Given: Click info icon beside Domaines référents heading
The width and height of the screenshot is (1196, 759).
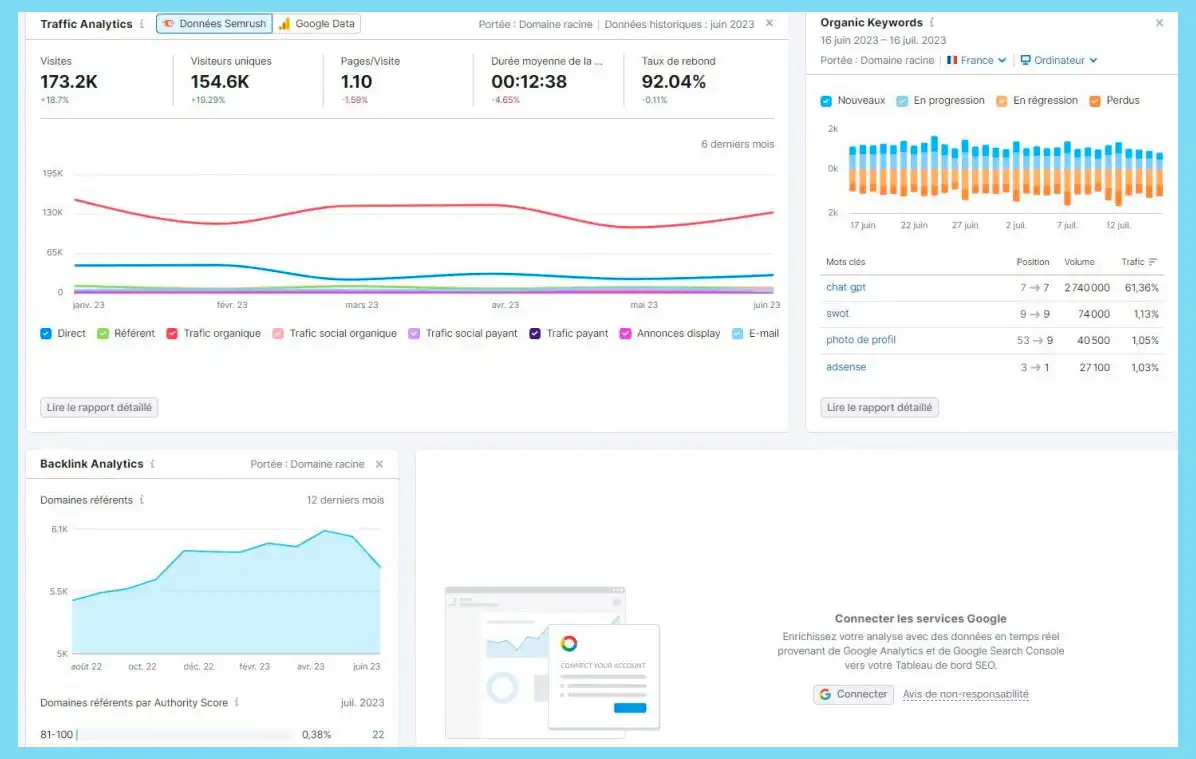Looking at the screenshot, I should (142, 500).
